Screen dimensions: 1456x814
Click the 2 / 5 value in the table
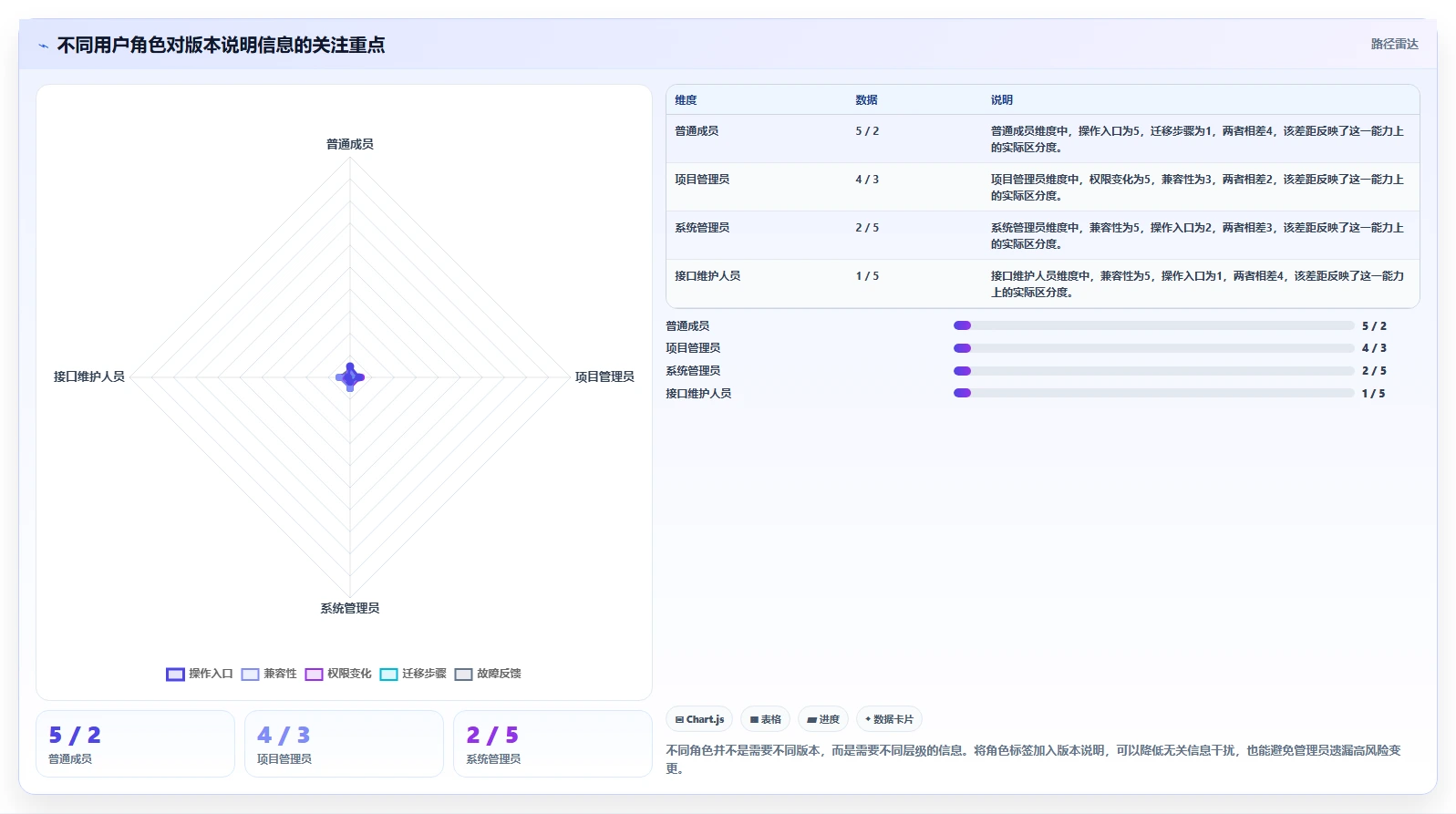[867, 228]
